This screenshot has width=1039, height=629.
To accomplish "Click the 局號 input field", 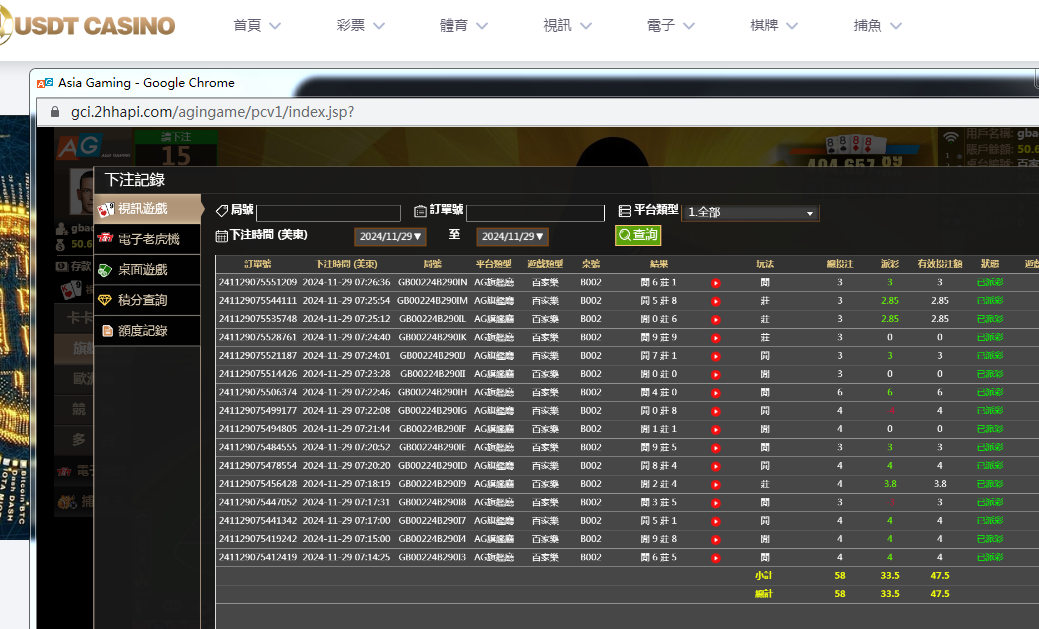I will 328,213.
